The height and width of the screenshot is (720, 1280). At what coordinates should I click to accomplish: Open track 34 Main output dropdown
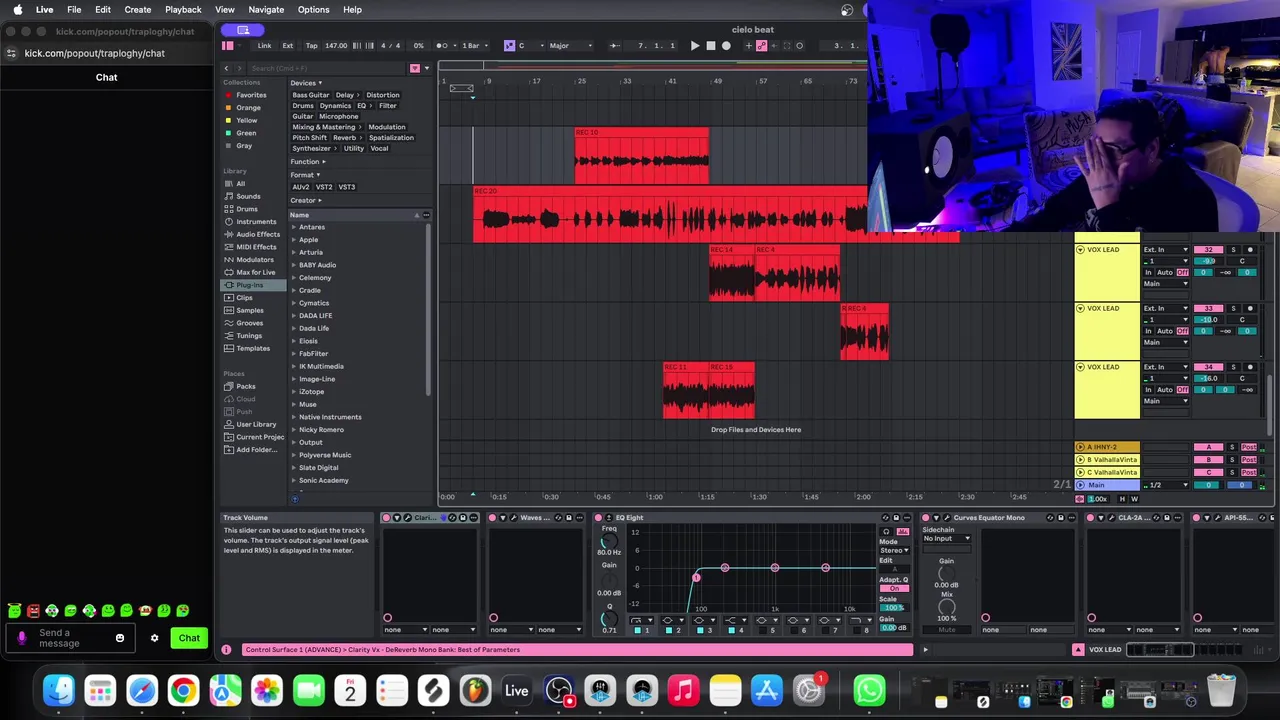pos(1165,401)
